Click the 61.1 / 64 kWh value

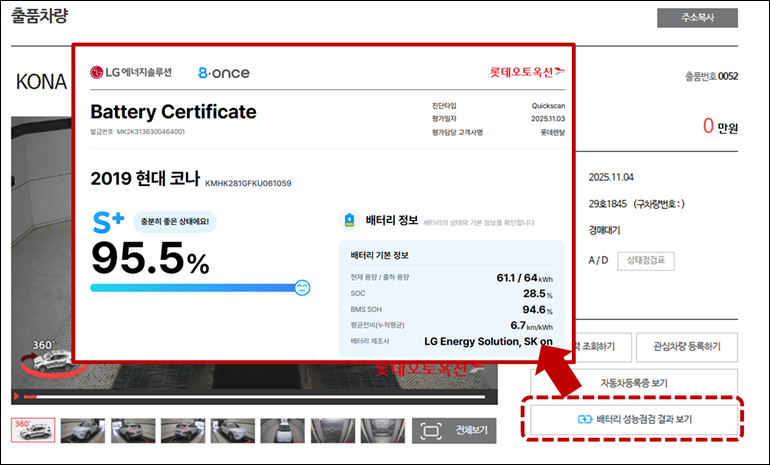524,278
